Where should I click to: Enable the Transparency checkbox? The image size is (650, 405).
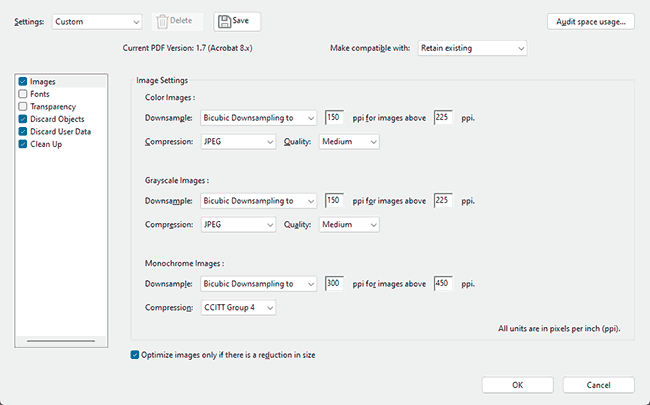pos(23,107)
